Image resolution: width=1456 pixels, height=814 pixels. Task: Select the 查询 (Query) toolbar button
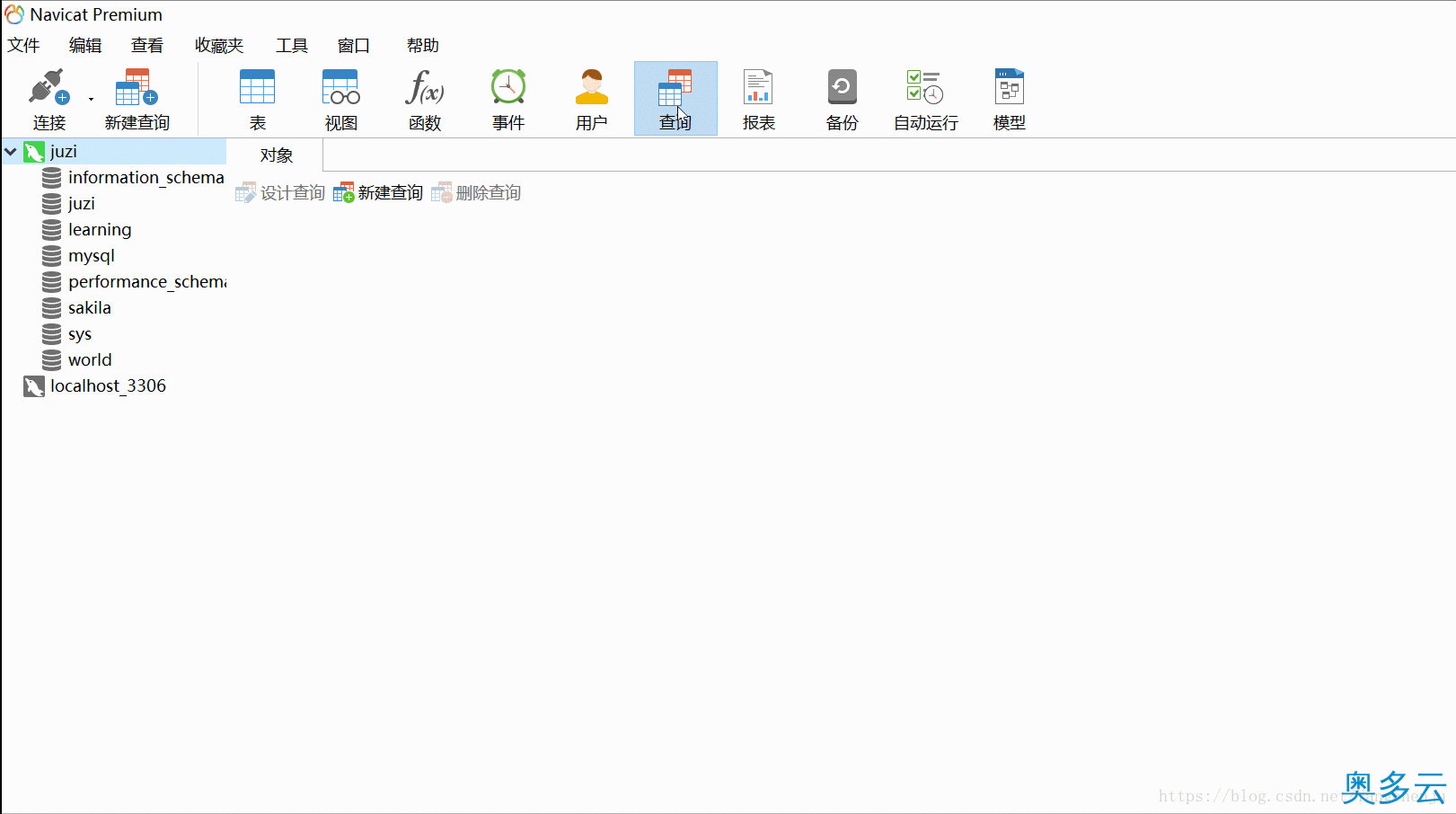click(x=675, y=99)
